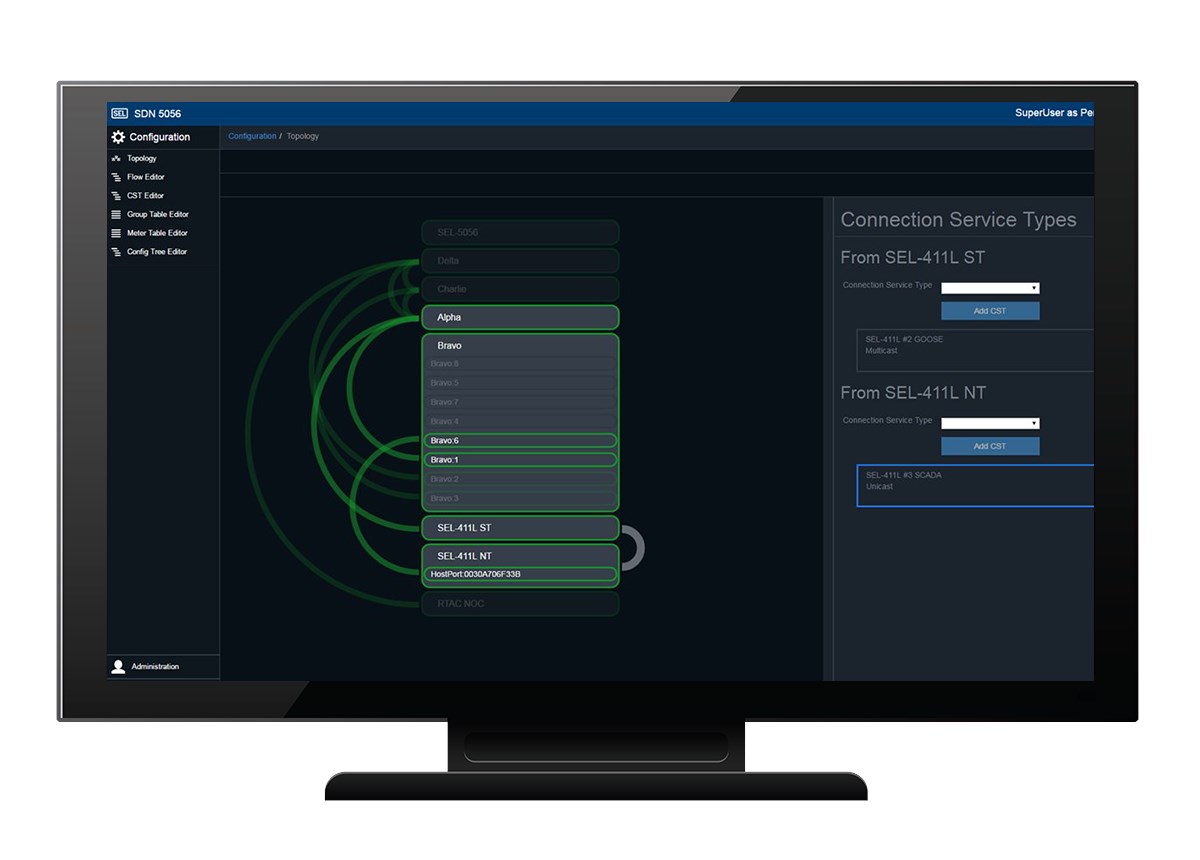Select the SEL-5056 topology node
Image resolution: width=1200 pixels, height=860 pixels.
pyautogui.click(x=520, y=233)
